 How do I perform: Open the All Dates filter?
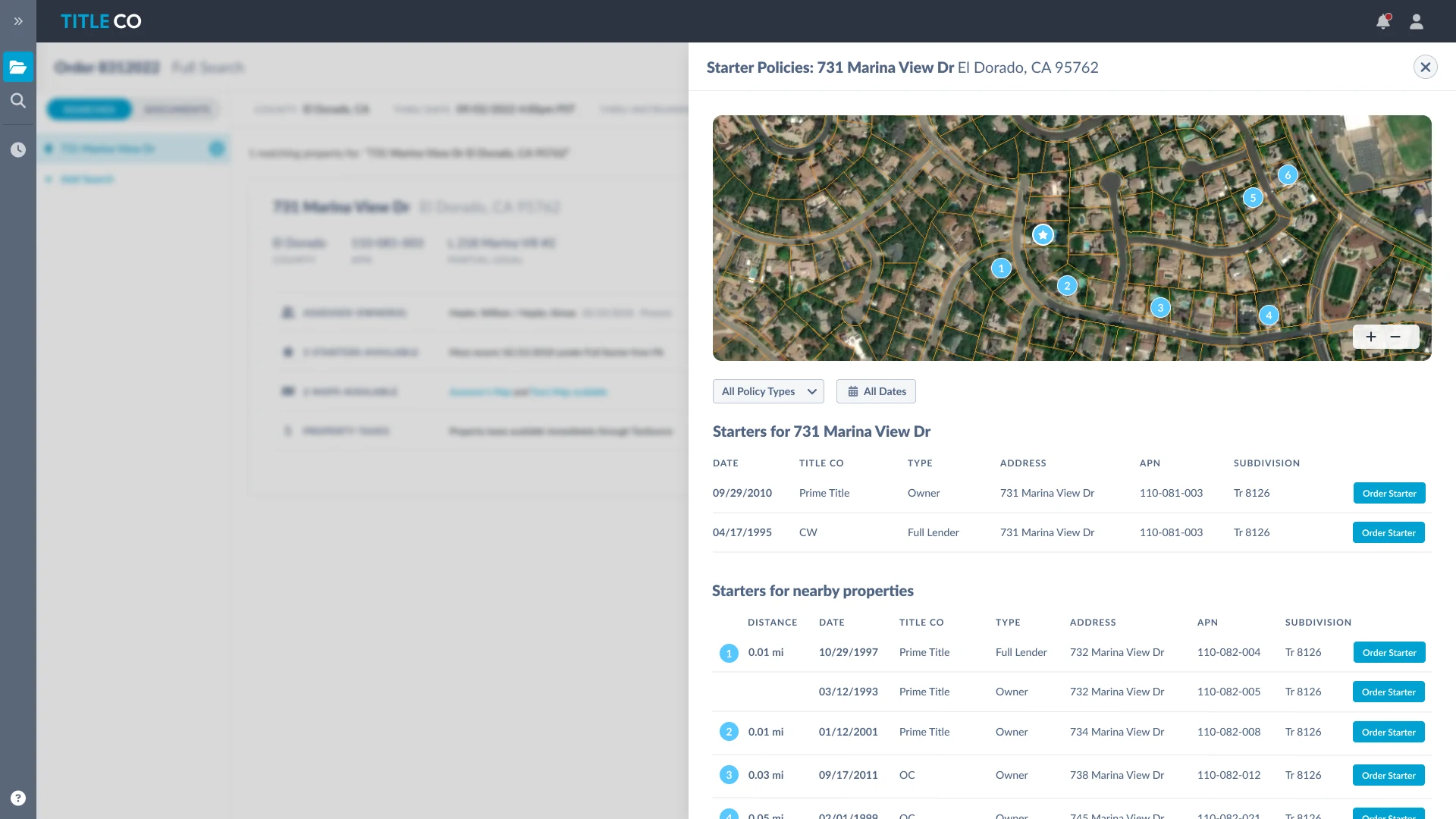click(x=876, y=391)
